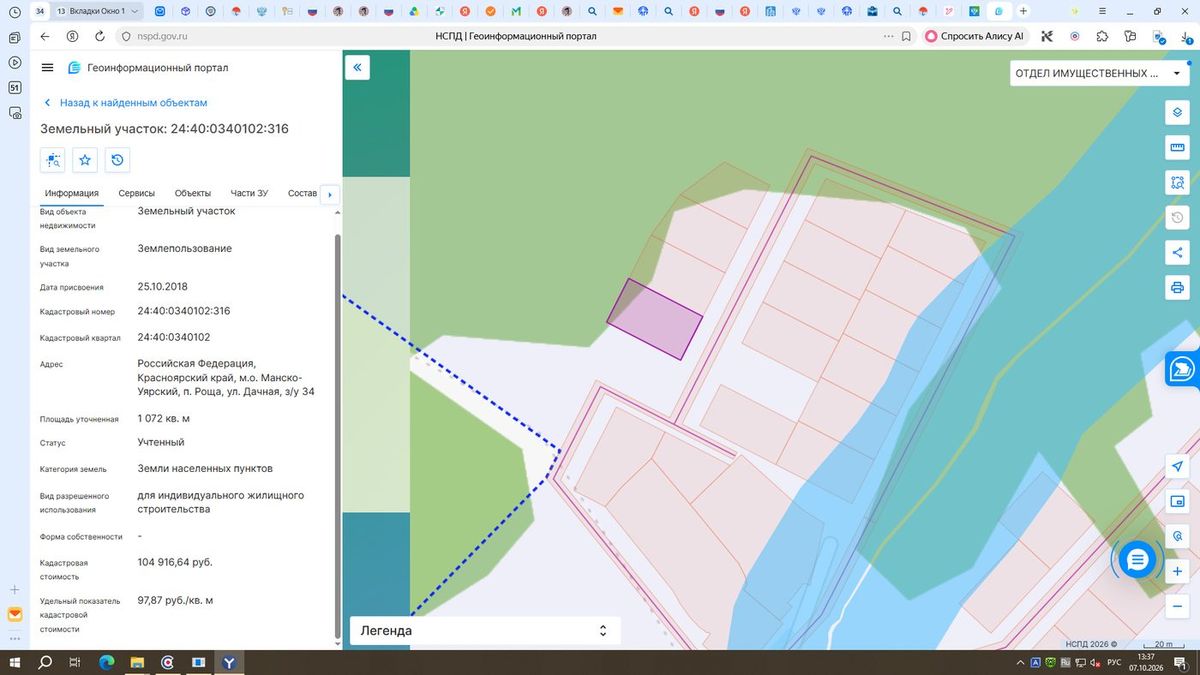This screenshot has width=1200, height=675.
Task: Print the map
Action: 1177,288
